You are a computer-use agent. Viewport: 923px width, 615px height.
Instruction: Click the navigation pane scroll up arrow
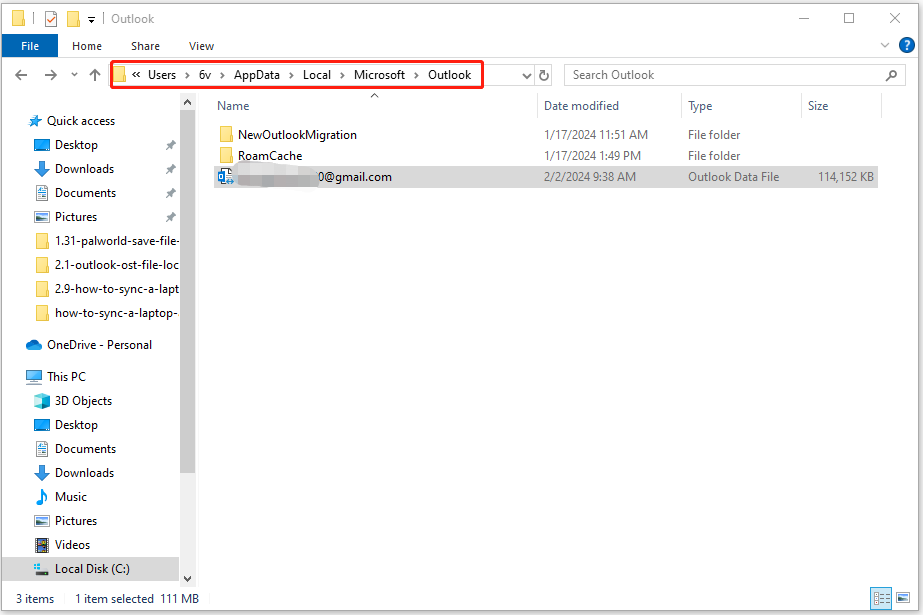[187, 102]
